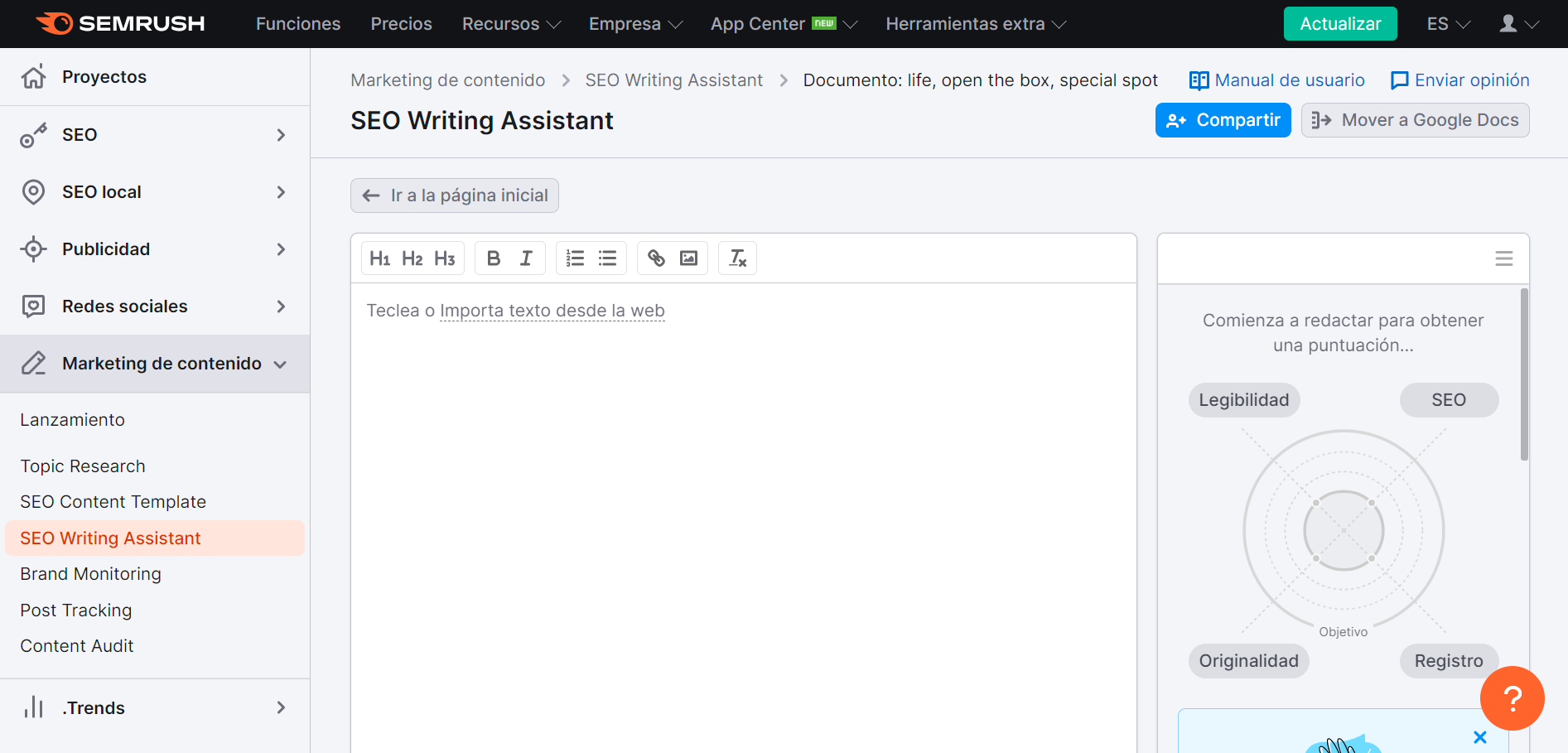Click Importa texto desde la web
Image resolution: width=1568 pixels, height=753 pixels.
[x=552, y=311]
